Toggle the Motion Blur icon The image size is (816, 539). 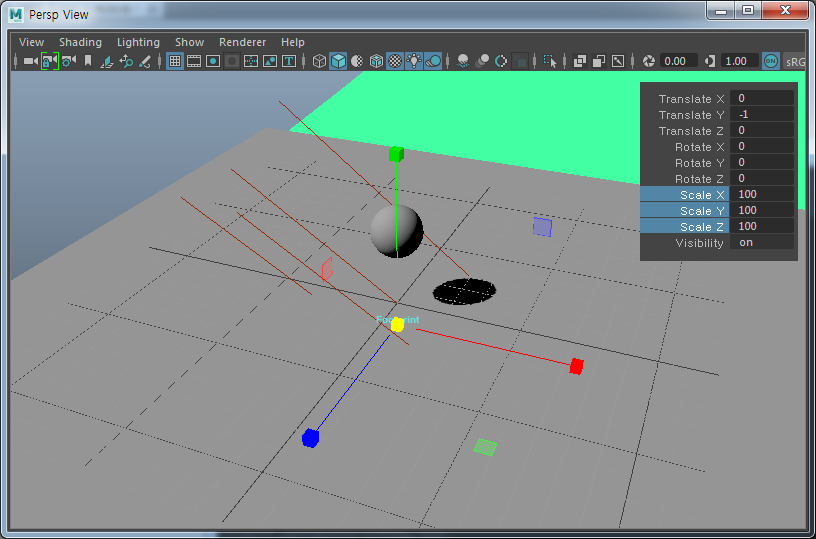tap(482, 61)
